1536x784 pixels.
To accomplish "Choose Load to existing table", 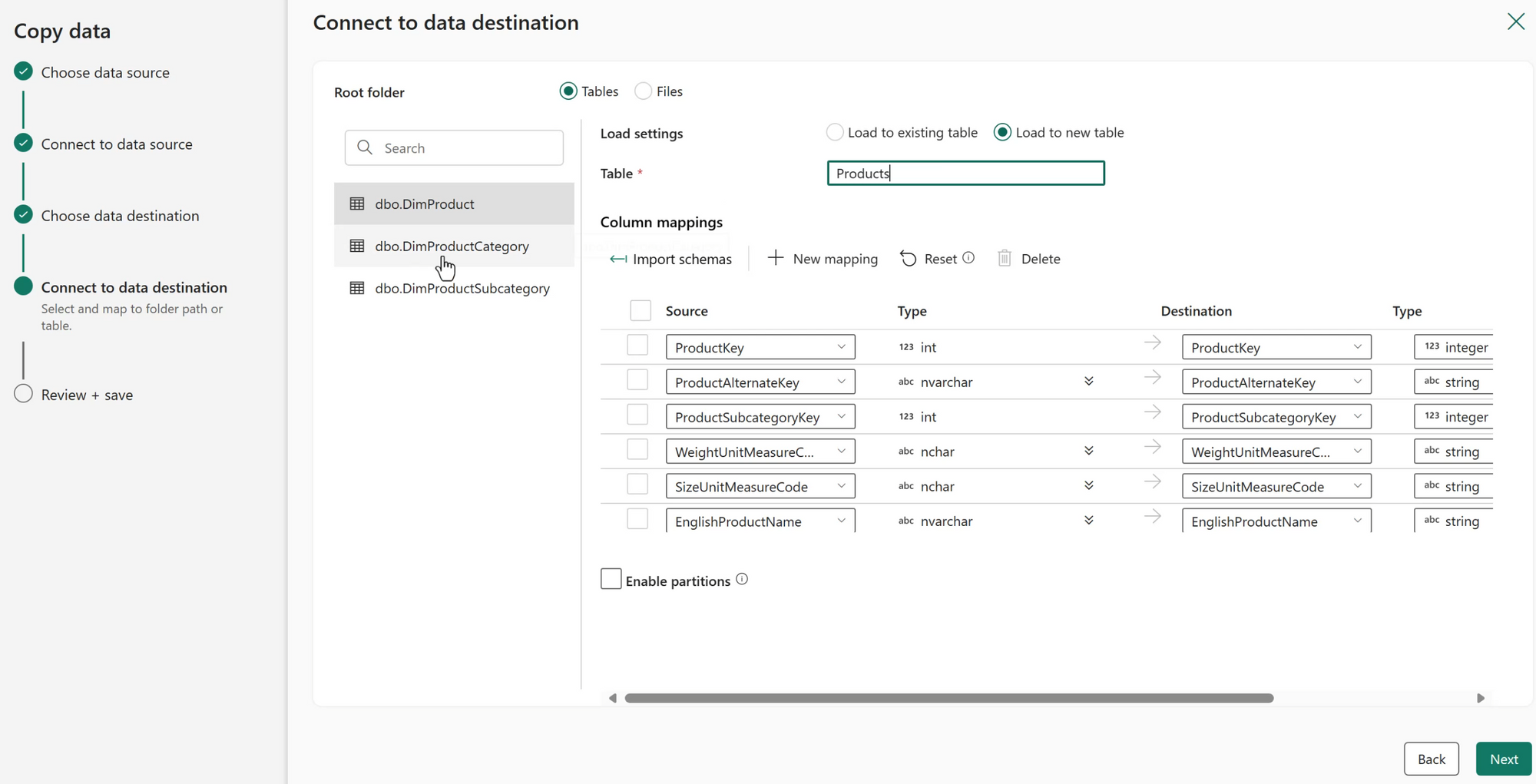I will [x=835, y=132].
